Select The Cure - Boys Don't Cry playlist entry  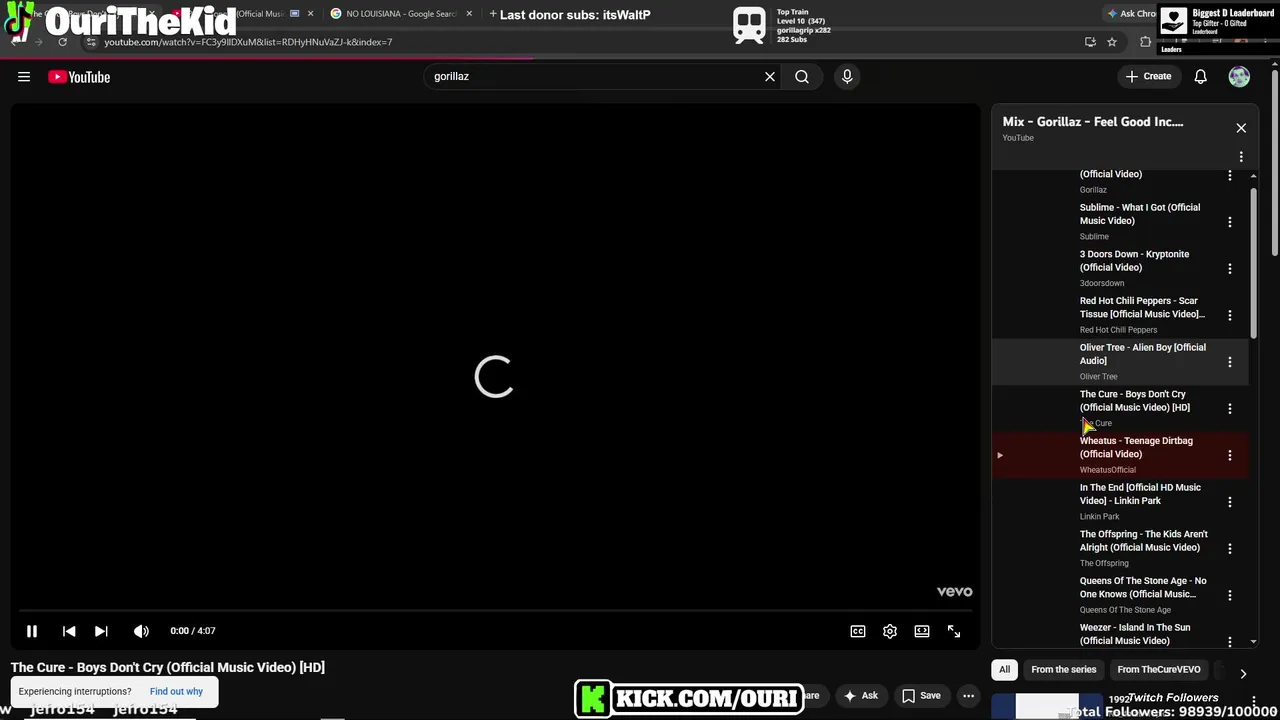click(x=1120, y=408)
